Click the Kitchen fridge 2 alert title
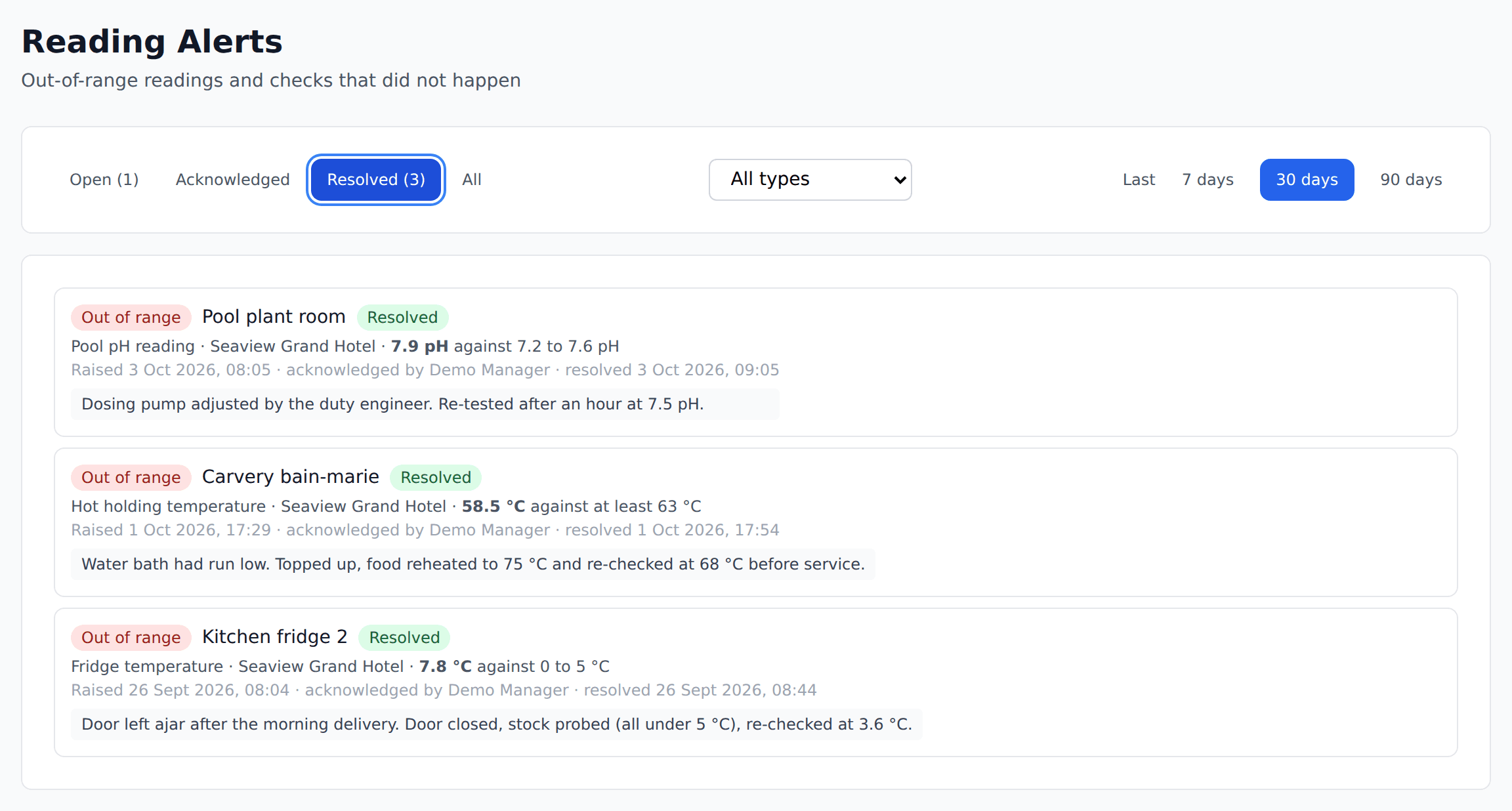 point(274,637)
